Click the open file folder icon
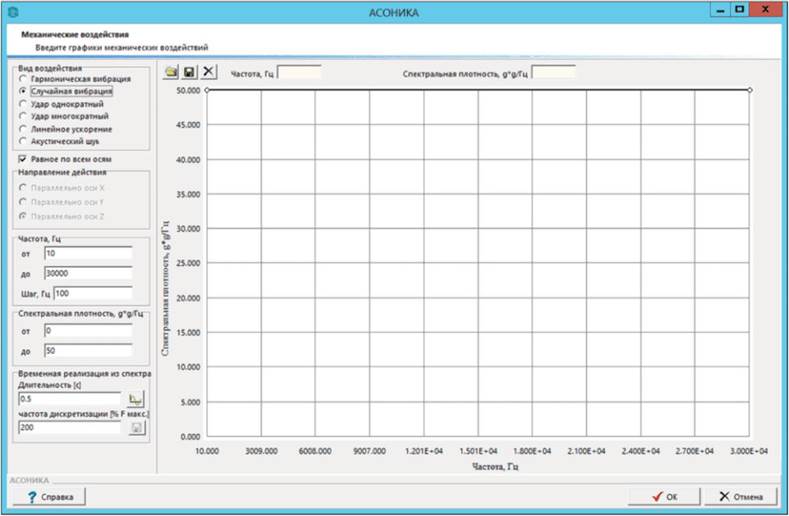Viewport: 789px width, 516px height. 171,72
